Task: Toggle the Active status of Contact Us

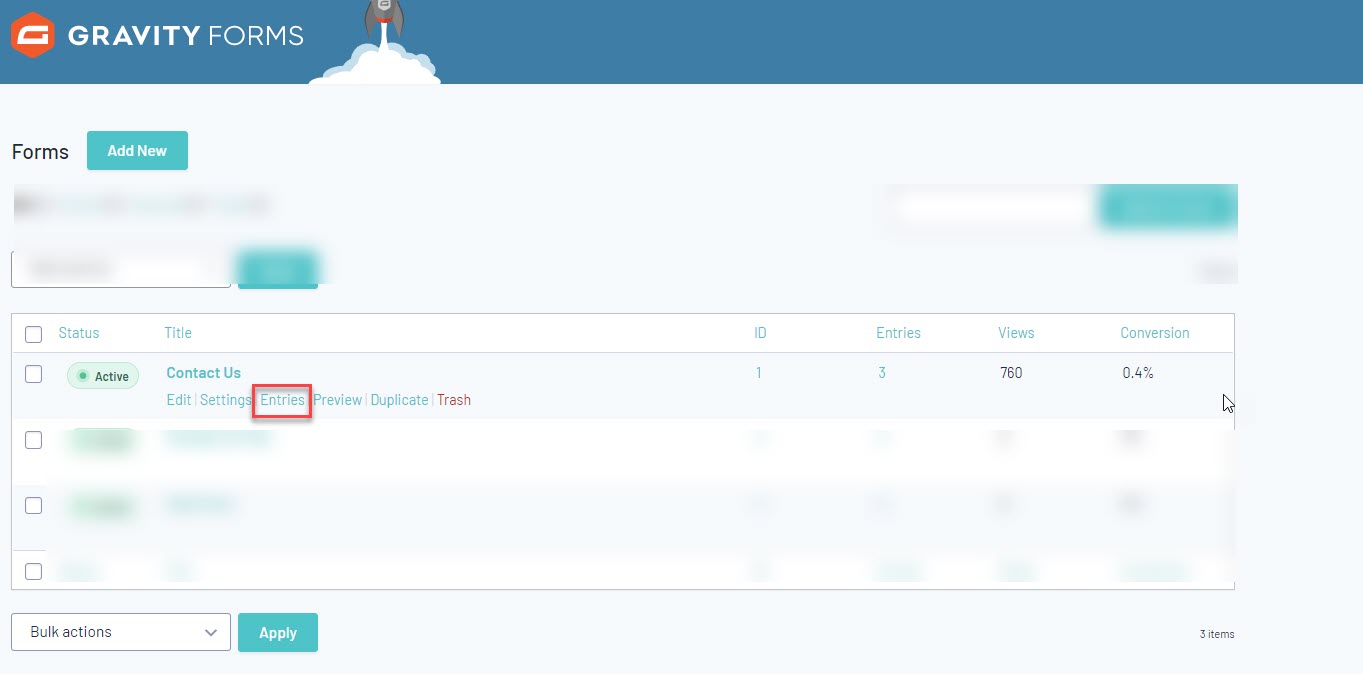Action: coord(103,376)
